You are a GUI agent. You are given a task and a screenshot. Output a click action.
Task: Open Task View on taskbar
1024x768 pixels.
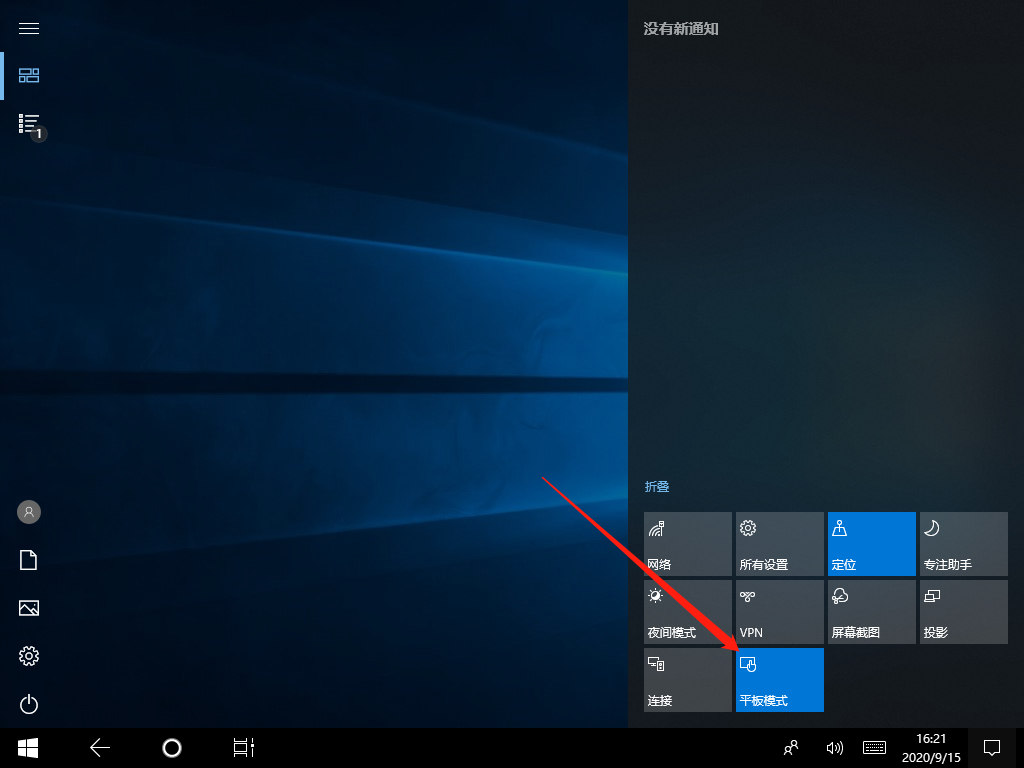(244, 747)
